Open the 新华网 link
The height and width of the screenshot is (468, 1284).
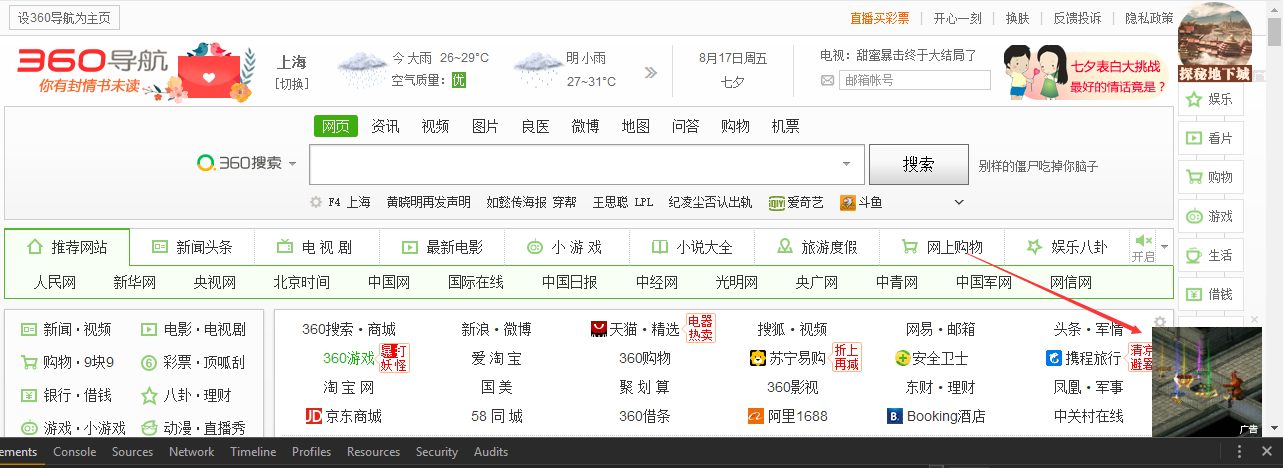pyautogui.click(x=135, y=282)
